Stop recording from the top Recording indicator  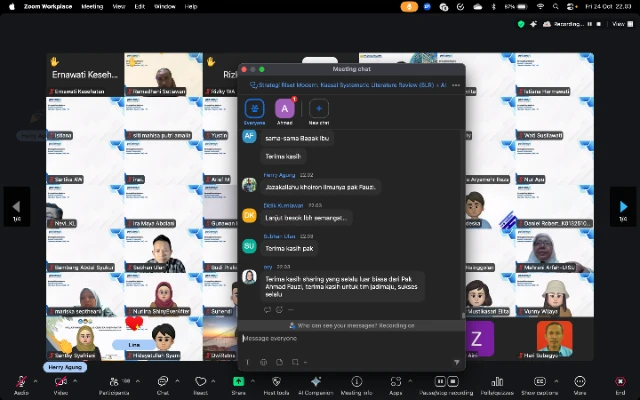[x=599, y=24]
